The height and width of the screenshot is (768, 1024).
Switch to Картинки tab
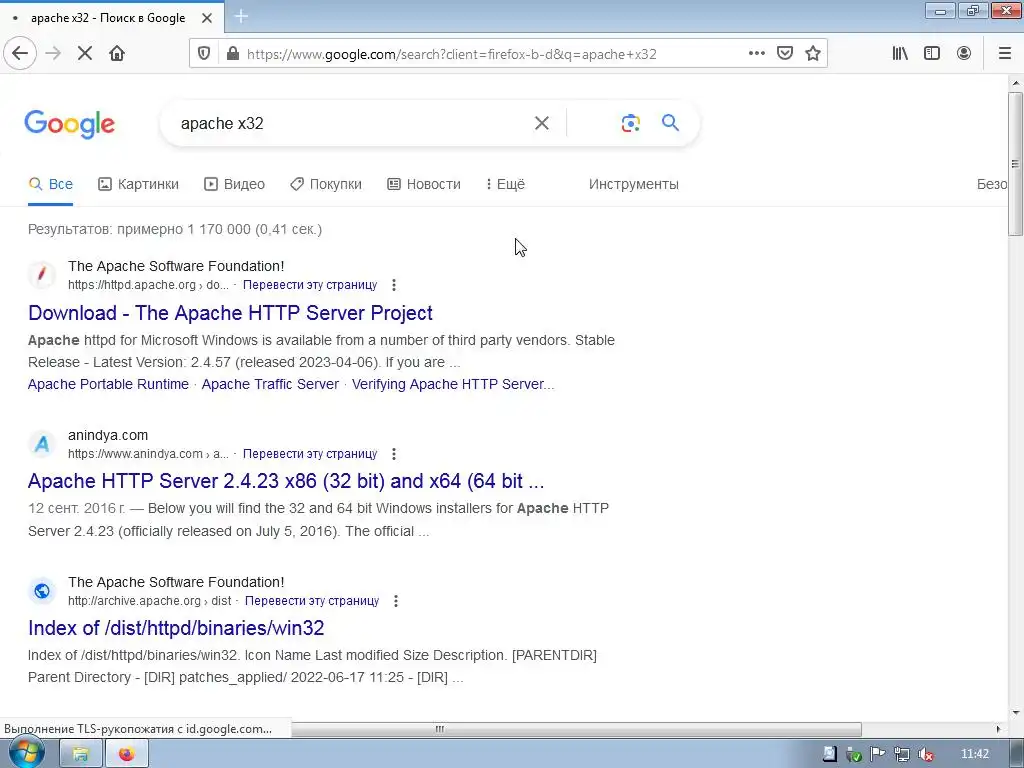point(138,184)
